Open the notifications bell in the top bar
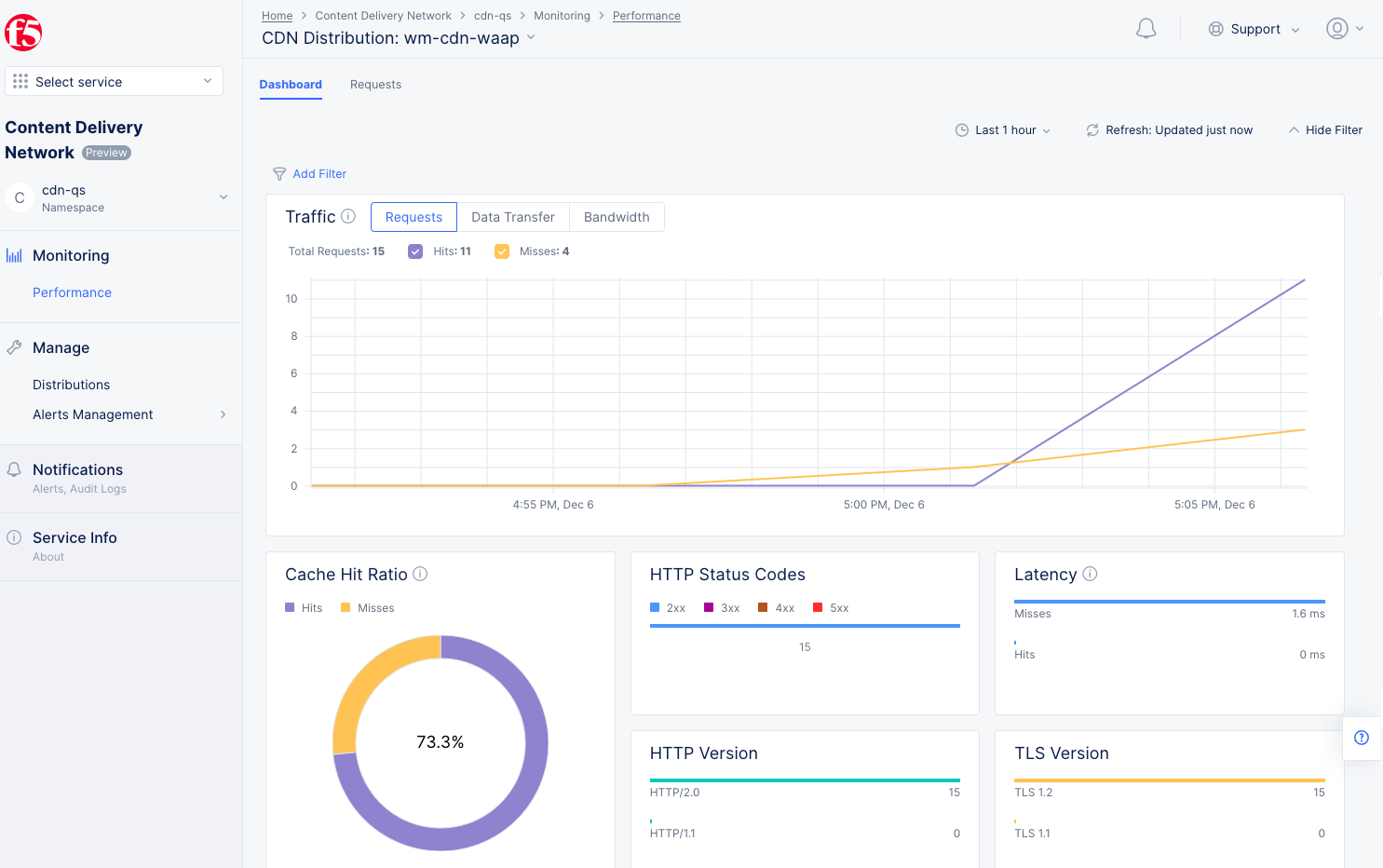The height and width of the screenshot is (868, 1383). tap(1146, 28)
